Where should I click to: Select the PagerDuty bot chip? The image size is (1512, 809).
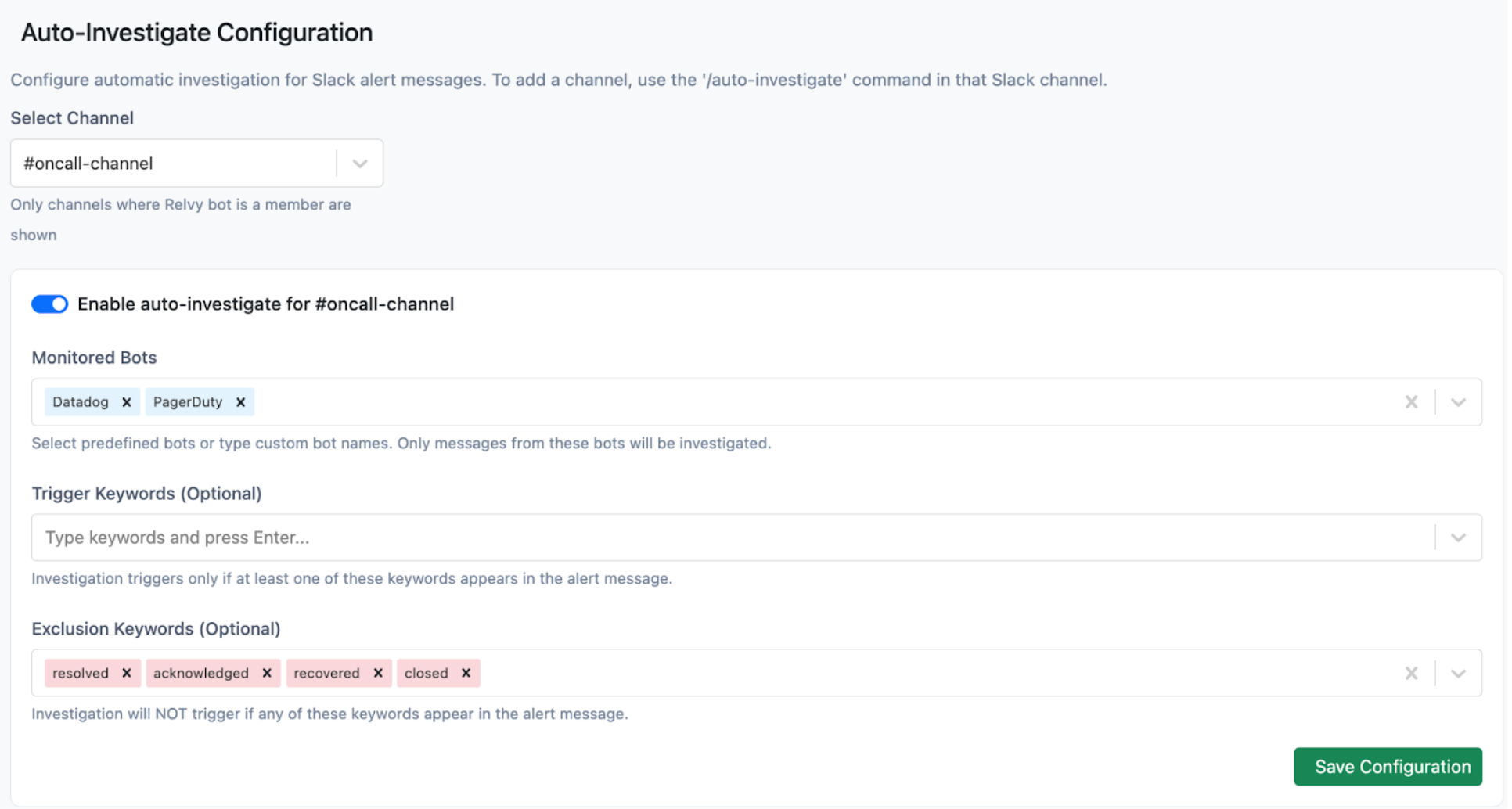[x=188, y=401]
